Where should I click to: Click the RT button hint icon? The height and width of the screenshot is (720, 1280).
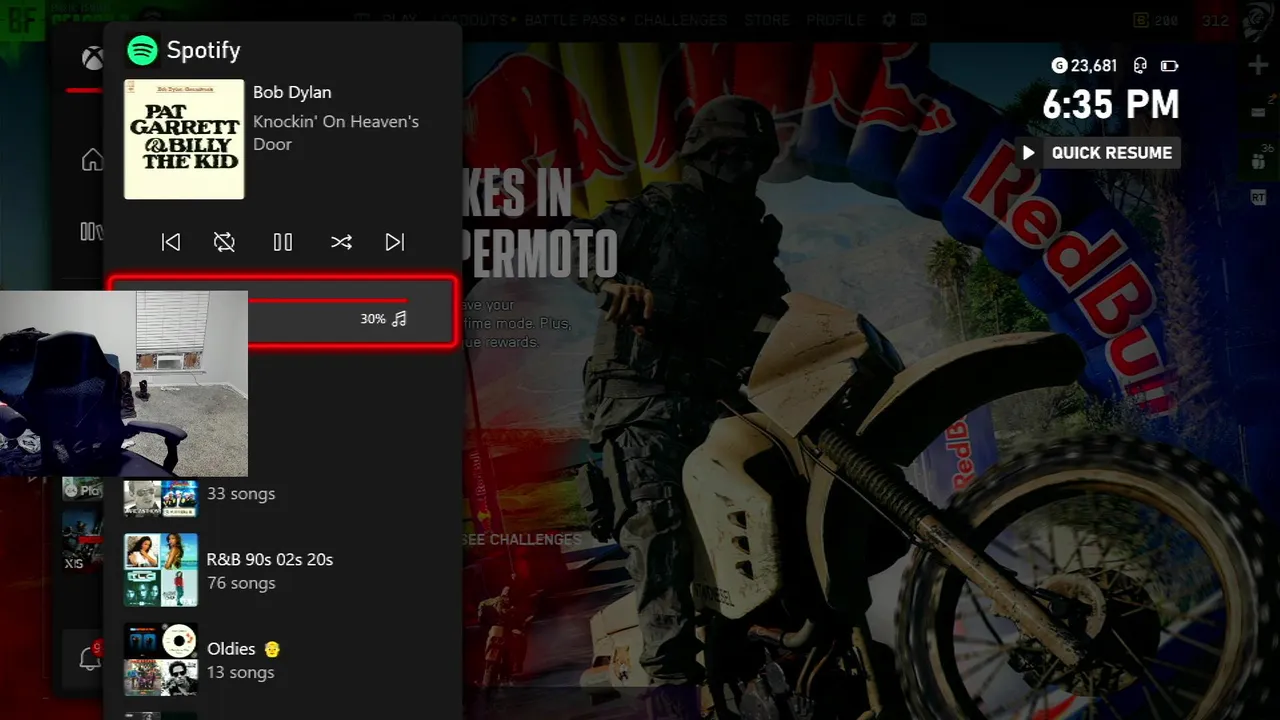(1258, 198)
